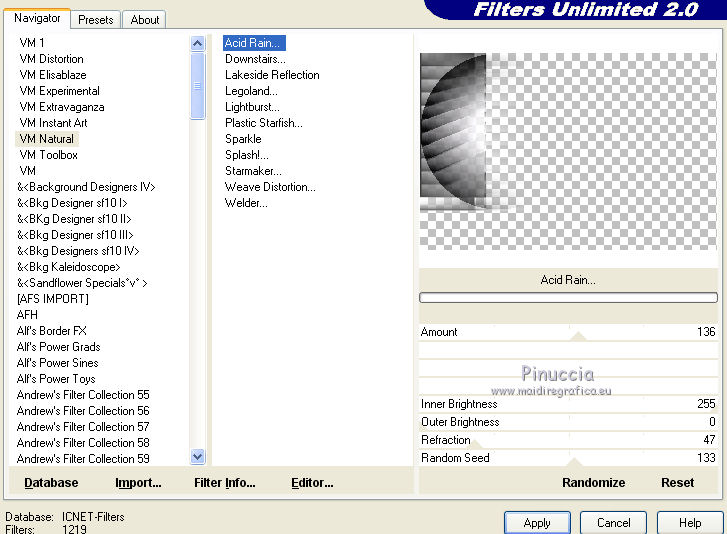727x534 pixels.
Task: Select the Acid Rain... filter
Action: click(254, 43)
